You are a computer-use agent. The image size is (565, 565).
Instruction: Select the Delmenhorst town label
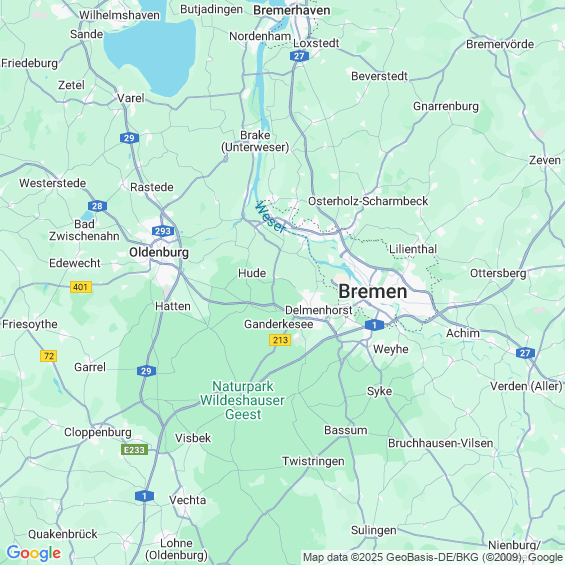[x=319, y=310]
